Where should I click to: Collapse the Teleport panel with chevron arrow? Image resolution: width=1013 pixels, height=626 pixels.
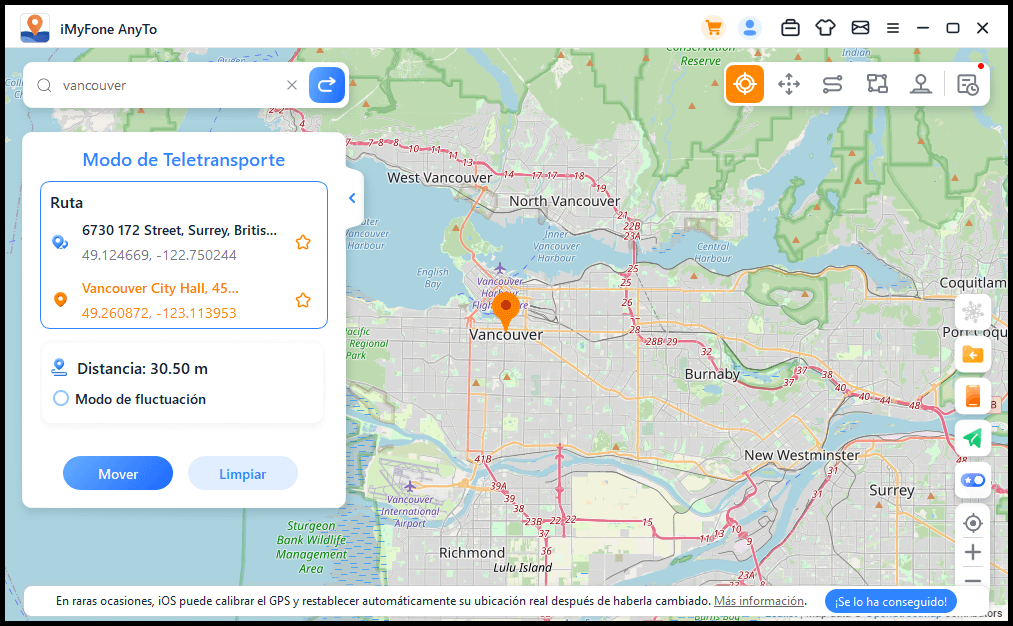[352, 198]
